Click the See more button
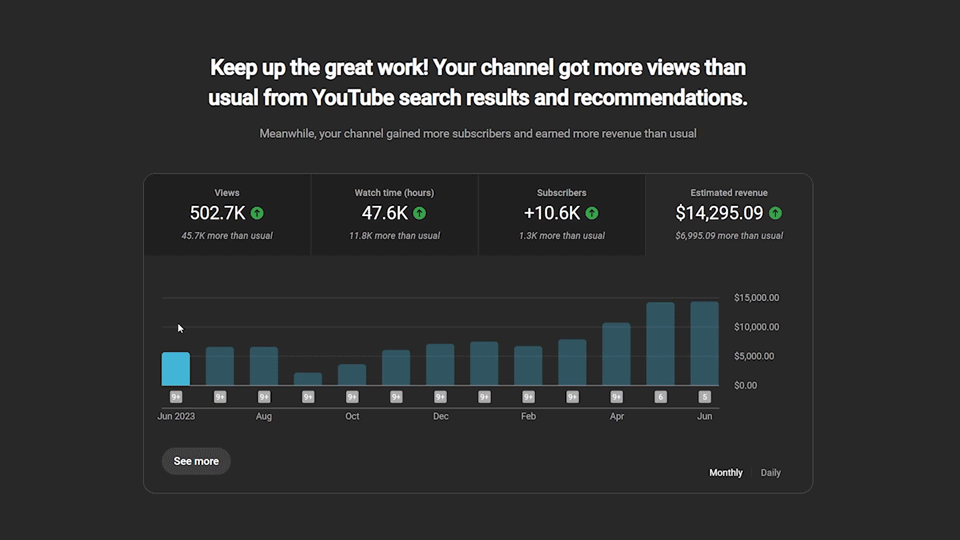The height and width of the screenshot is (540, 960). (196, 461)
